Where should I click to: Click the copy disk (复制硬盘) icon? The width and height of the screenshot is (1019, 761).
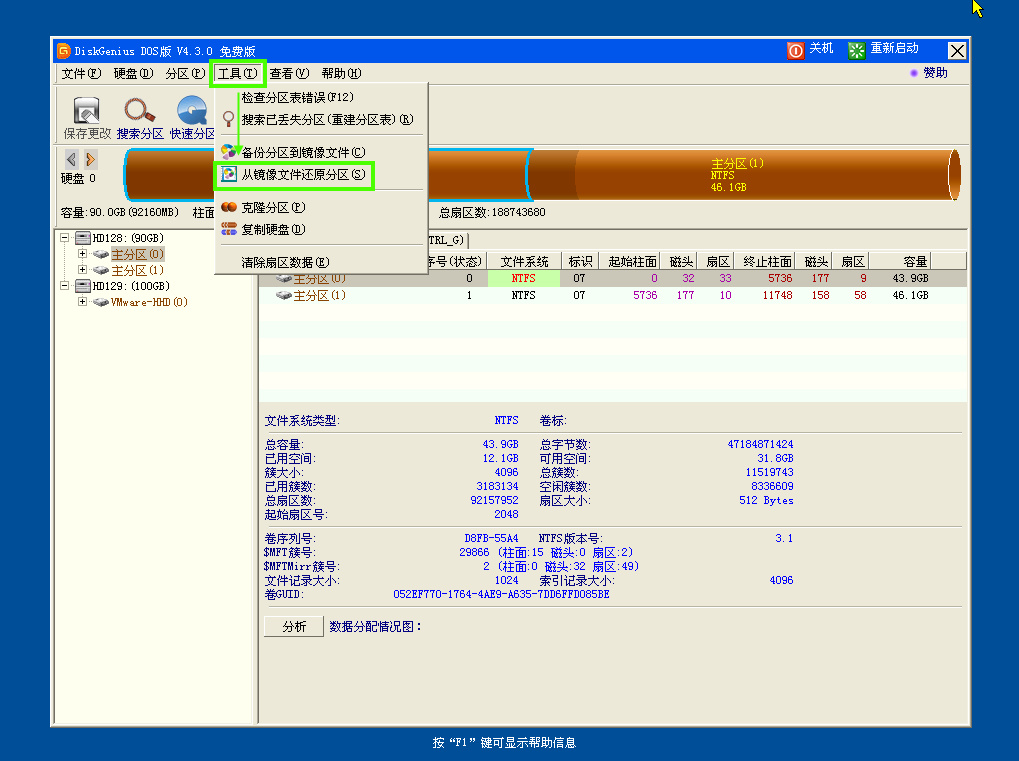point(229,229)
